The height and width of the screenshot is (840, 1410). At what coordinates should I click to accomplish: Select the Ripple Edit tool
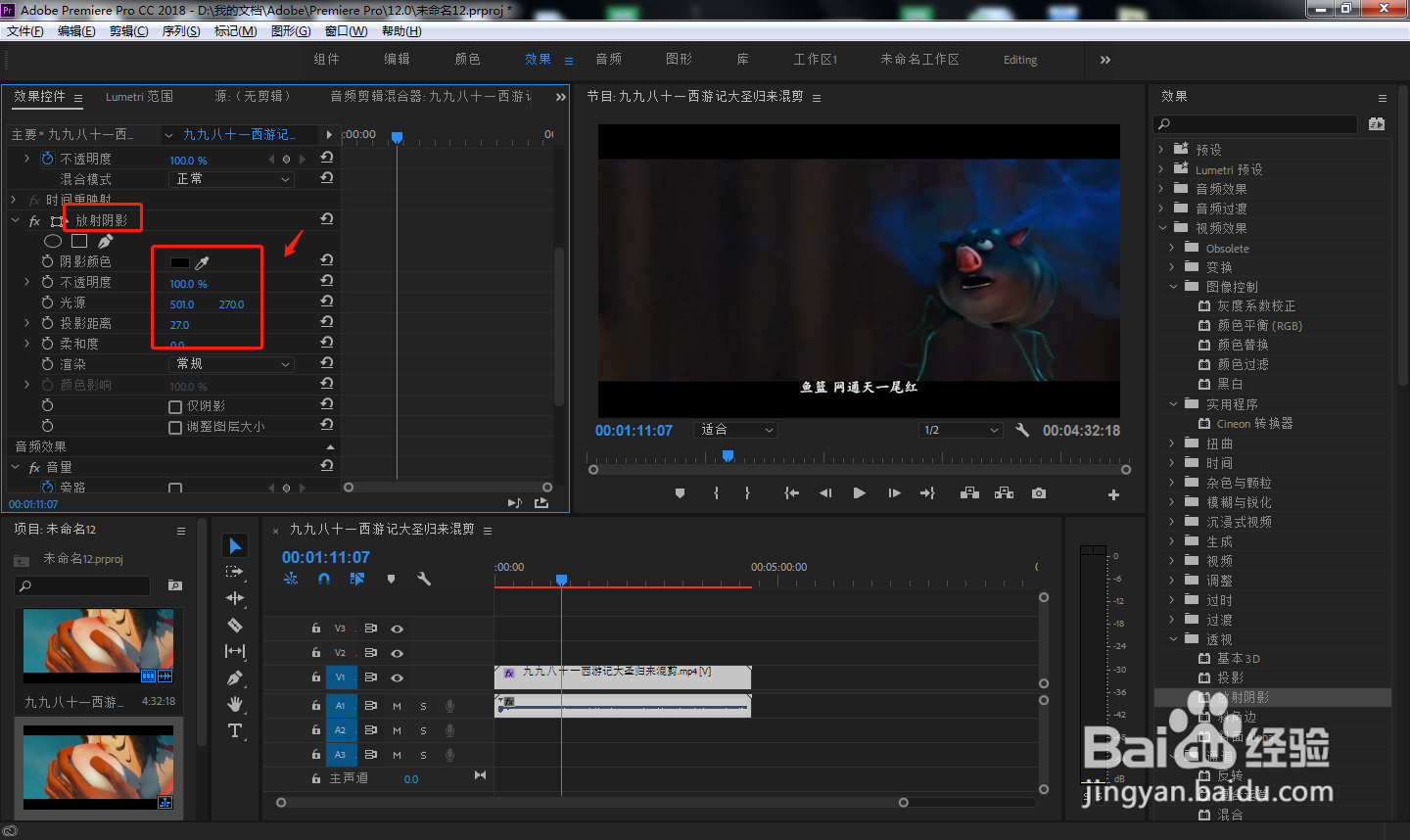[235, 598]
